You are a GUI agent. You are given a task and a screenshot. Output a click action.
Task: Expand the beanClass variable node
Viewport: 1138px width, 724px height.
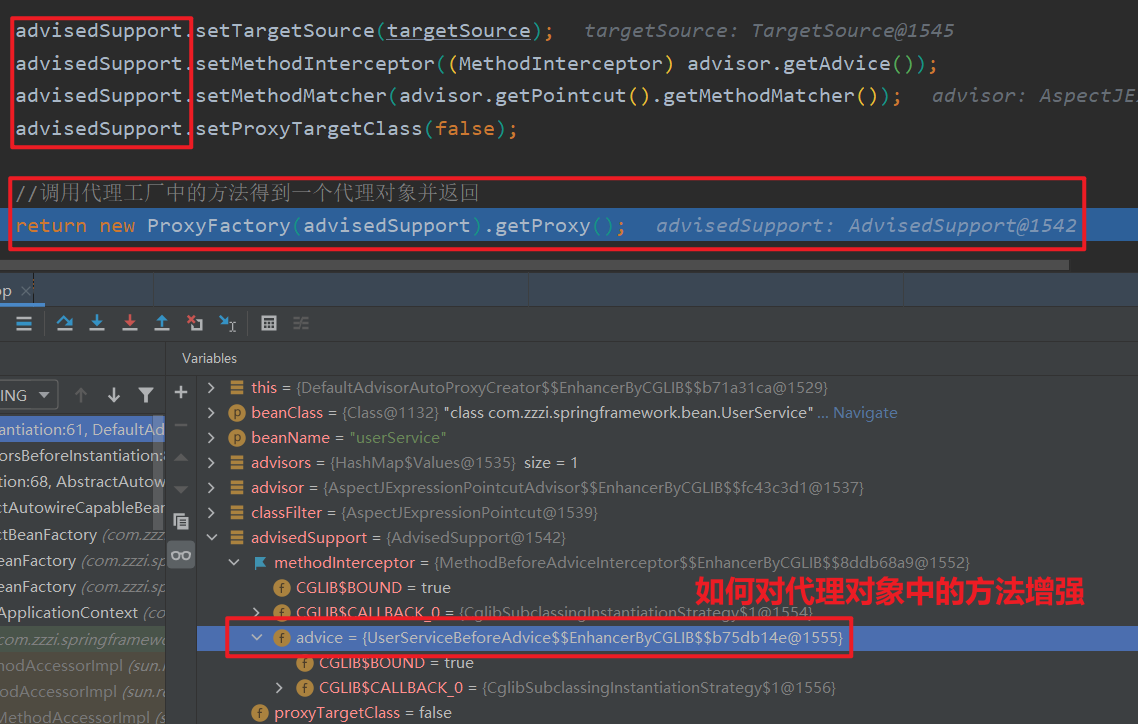[211, 413]
